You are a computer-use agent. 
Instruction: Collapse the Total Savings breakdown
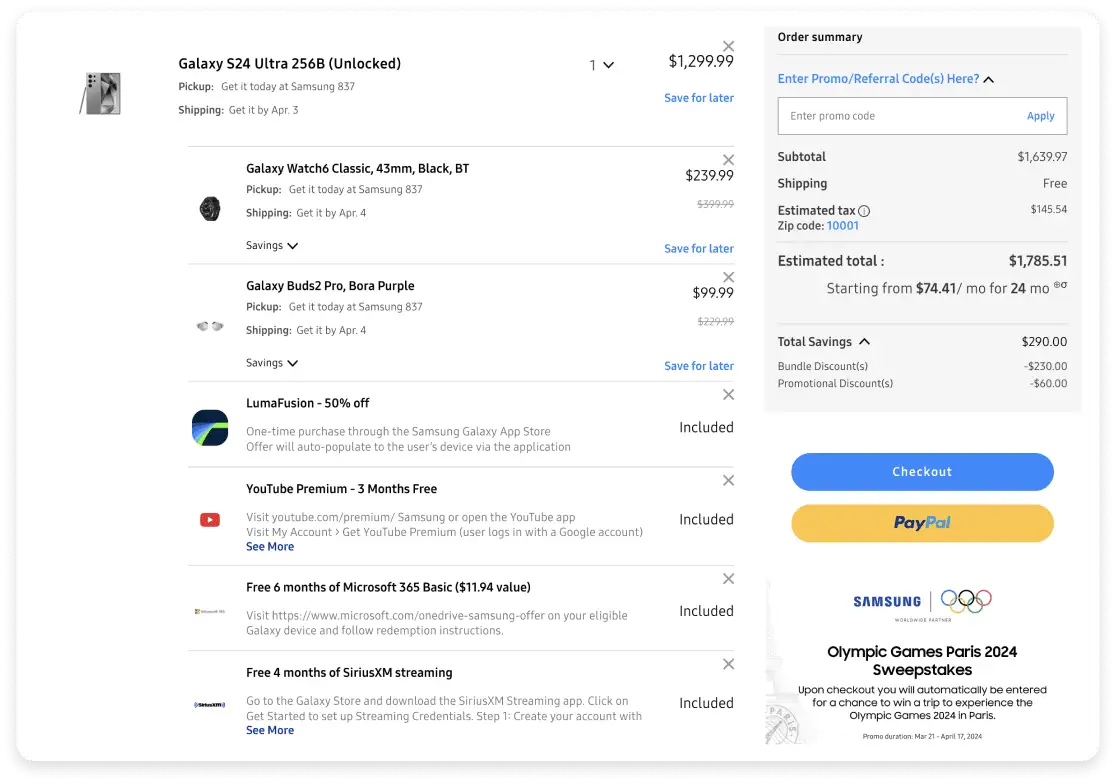pos(864,341)
